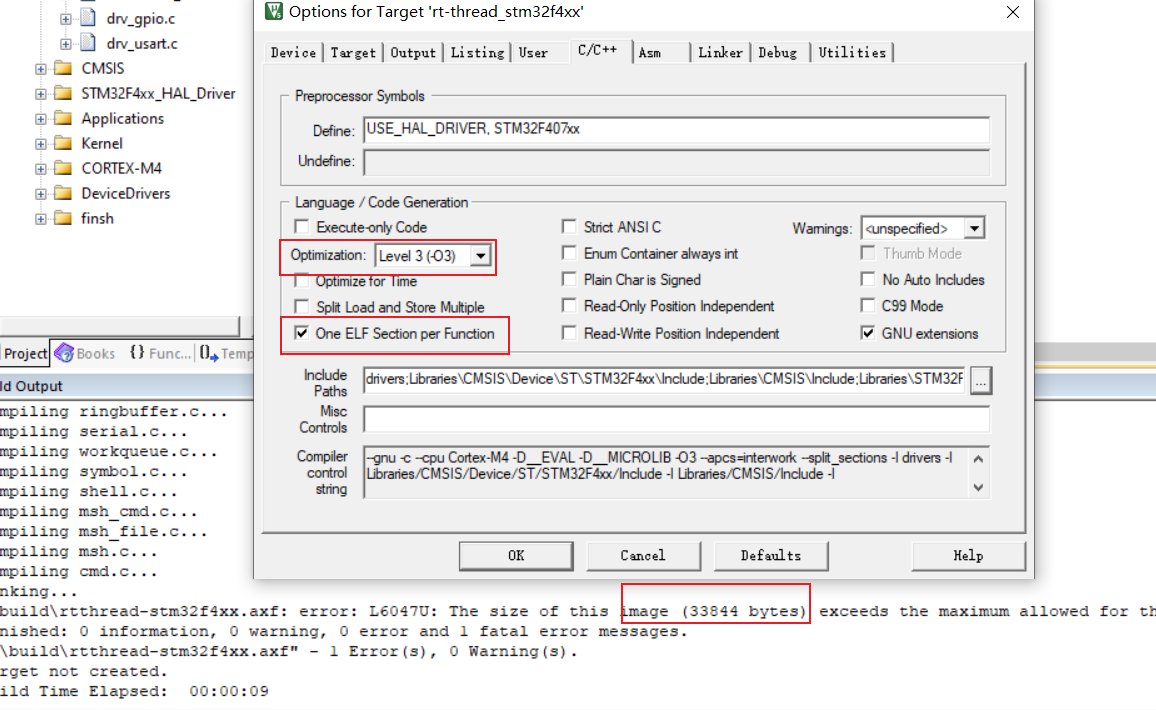Enable Split Load and Store Multiple
This screenshot has width=1156, height=710.
tap(302, 306)
